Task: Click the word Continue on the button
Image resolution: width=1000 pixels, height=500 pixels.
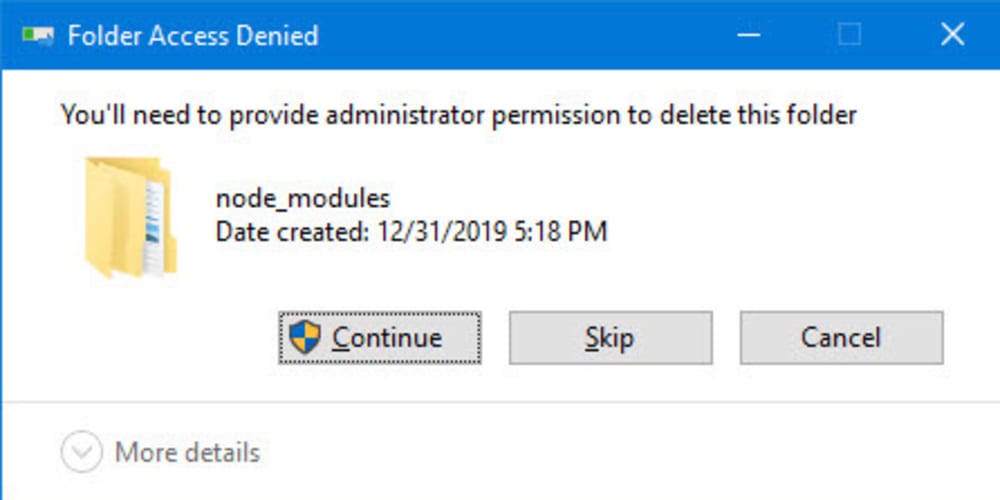Action: (x=387, y=338)
